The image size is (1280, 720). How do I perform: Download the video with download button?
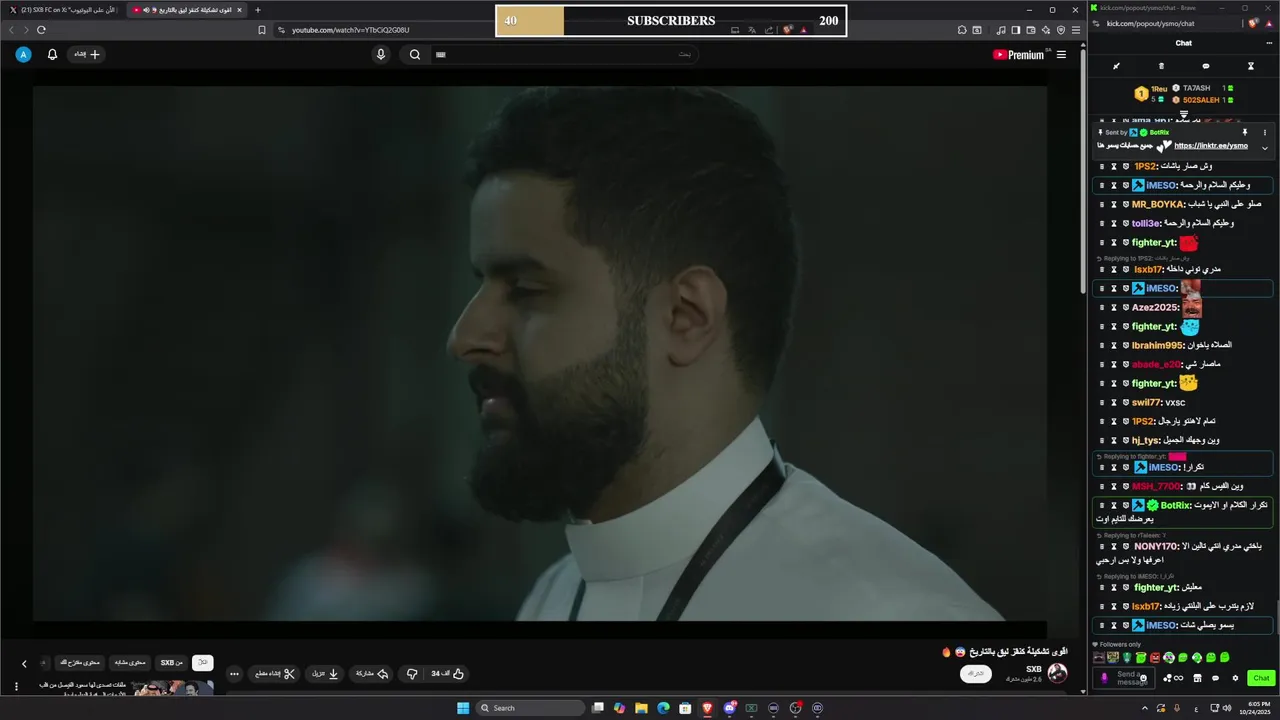pyautogui.click(x=324, y=674)
